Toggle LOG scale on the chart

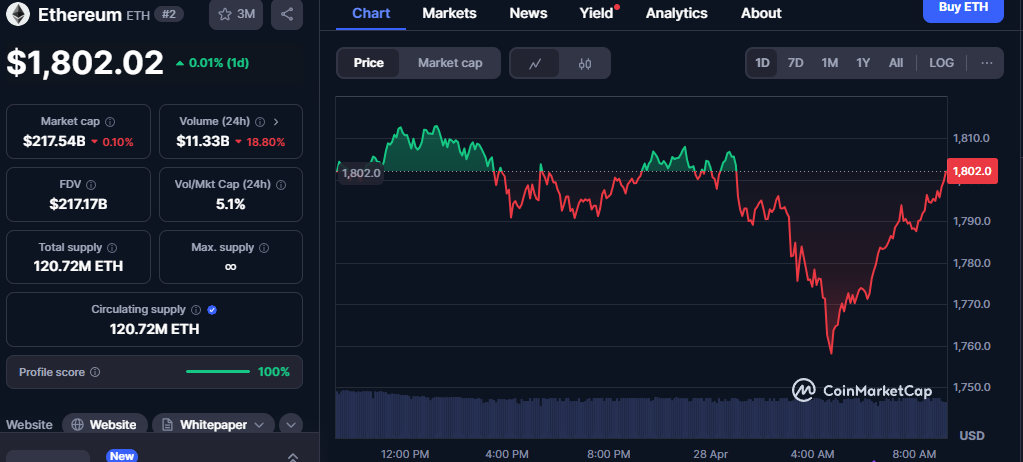[941, 63]
